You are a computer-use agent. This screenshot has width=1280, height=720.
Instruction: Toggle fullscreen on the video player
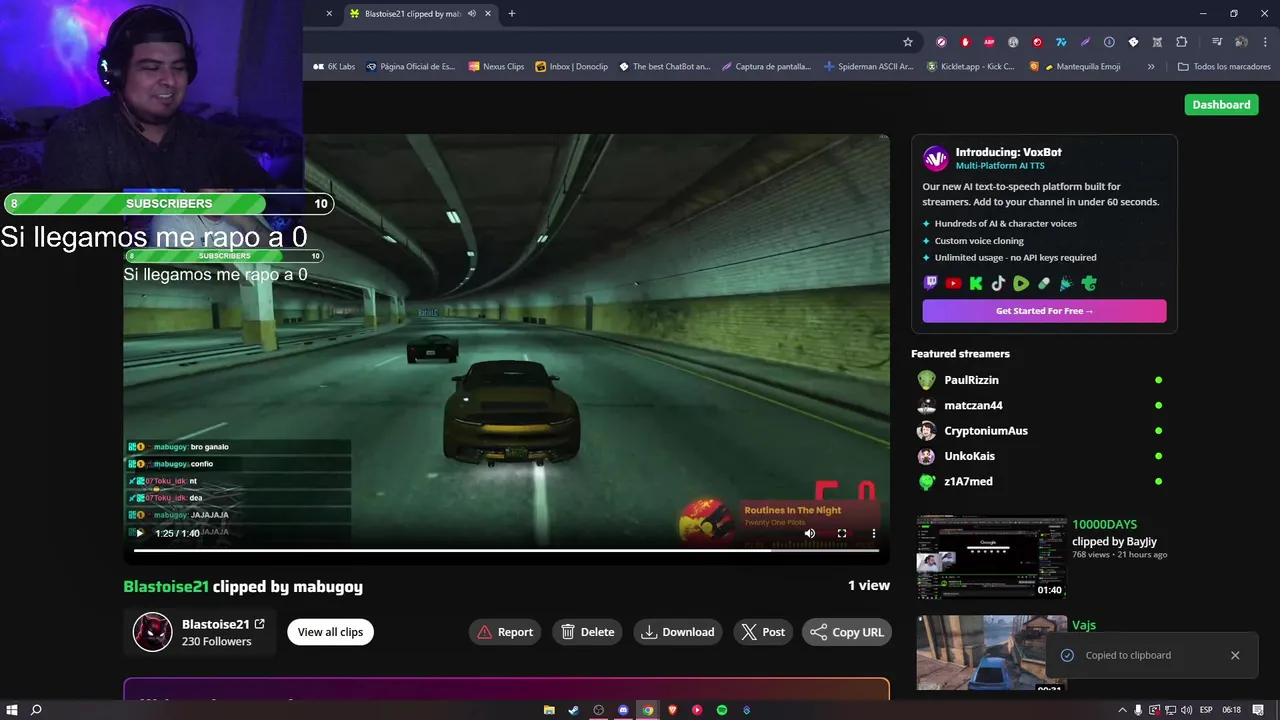842,533
